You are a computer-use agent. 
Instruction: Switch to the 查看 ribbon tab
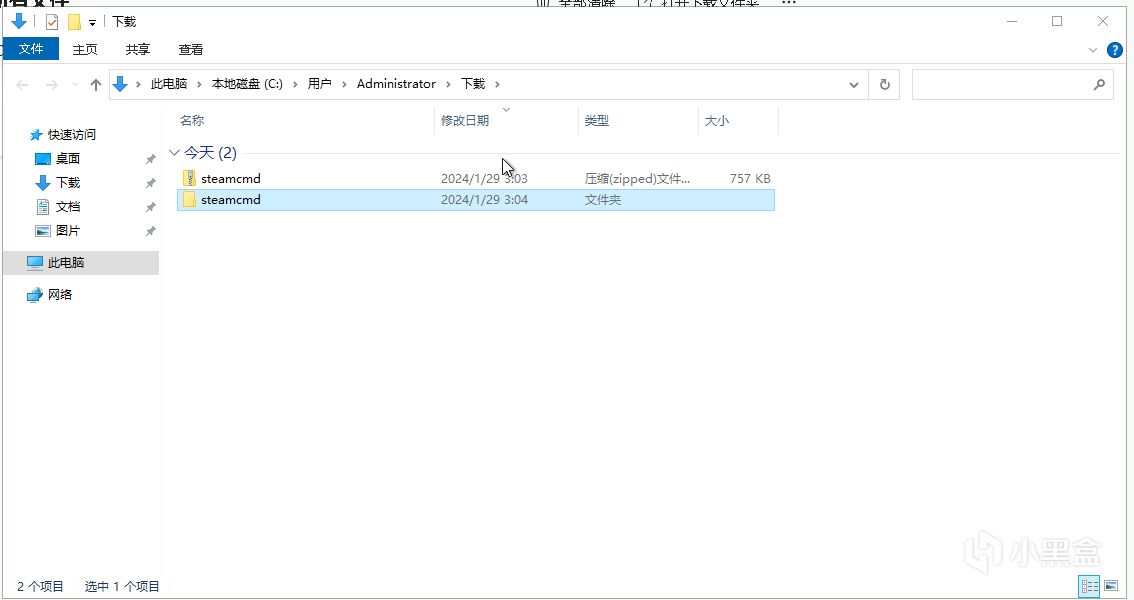coord(191,49)
